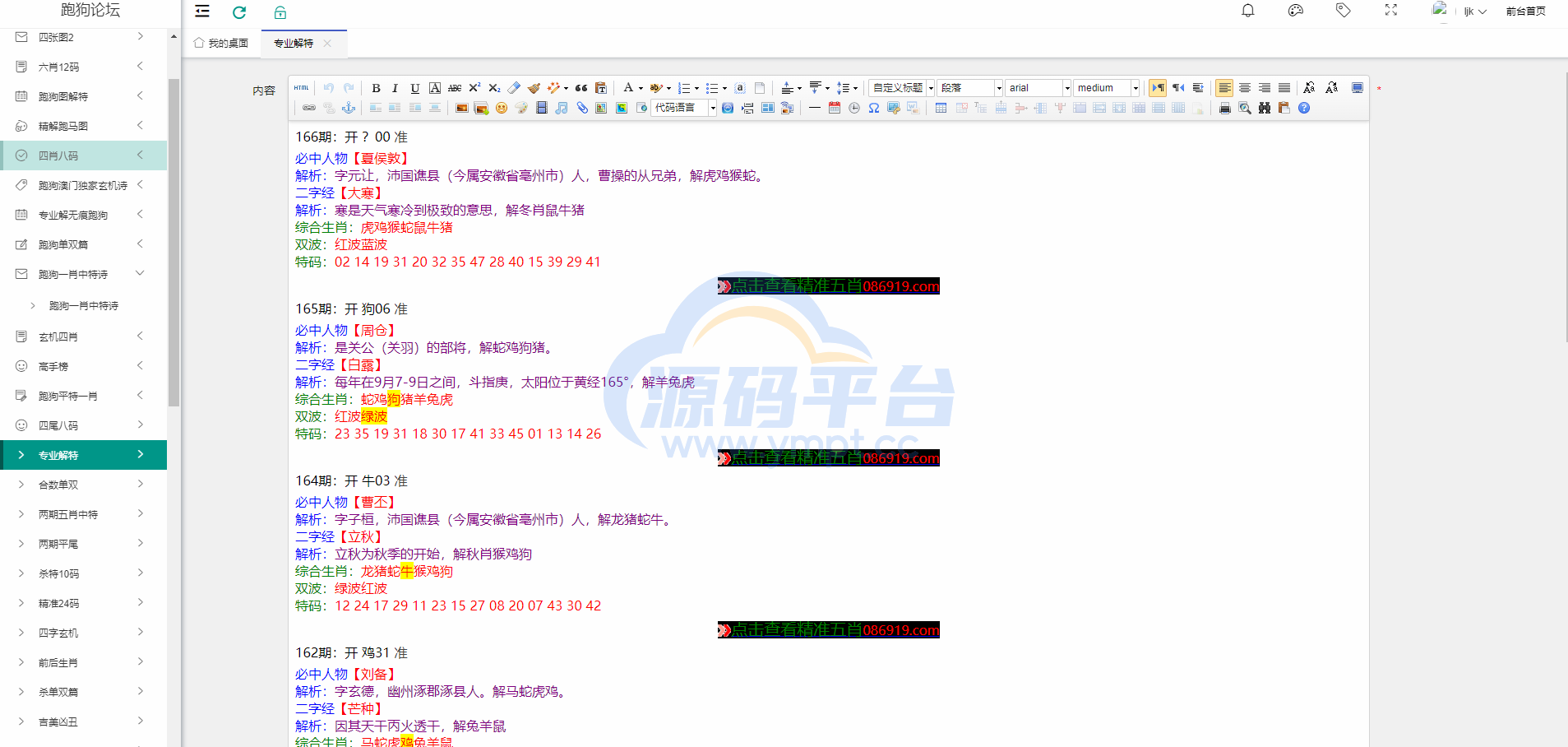Viewport: 1568px width, 747px height.
Task: Attach a file with the paperclip icon
Action: (x=581, y=108)
